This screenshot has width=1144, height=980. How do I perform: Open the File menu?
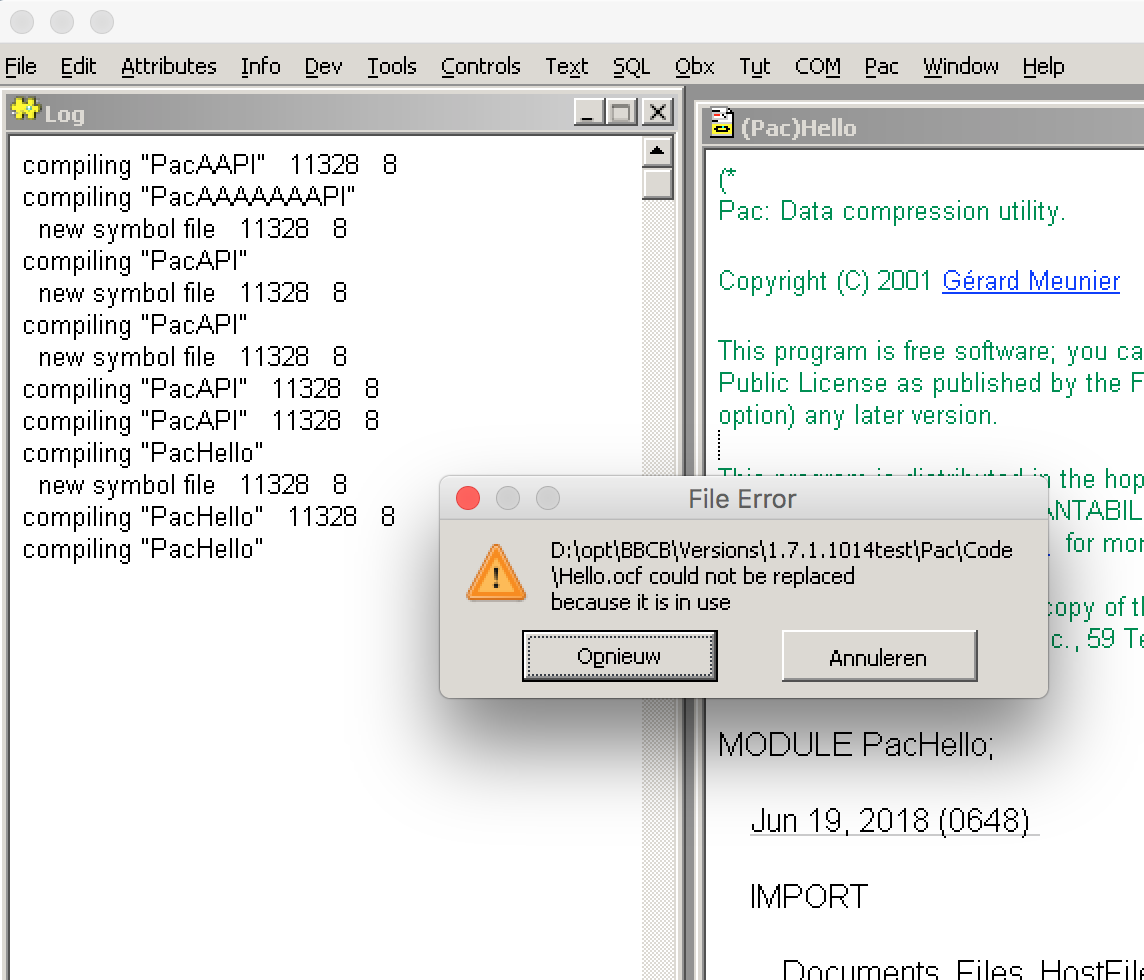pos(21,67)
